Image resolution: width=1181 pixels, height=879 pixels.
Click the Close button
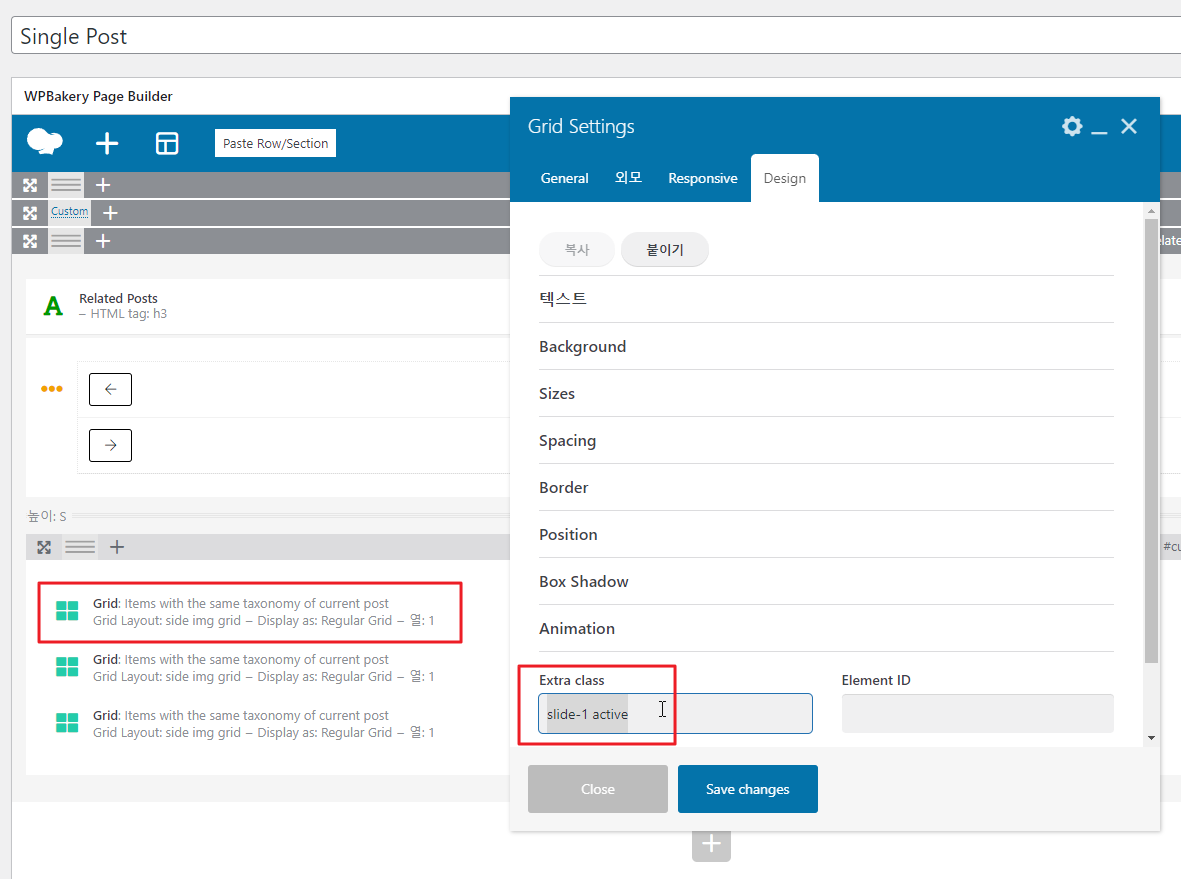[598, 789]
